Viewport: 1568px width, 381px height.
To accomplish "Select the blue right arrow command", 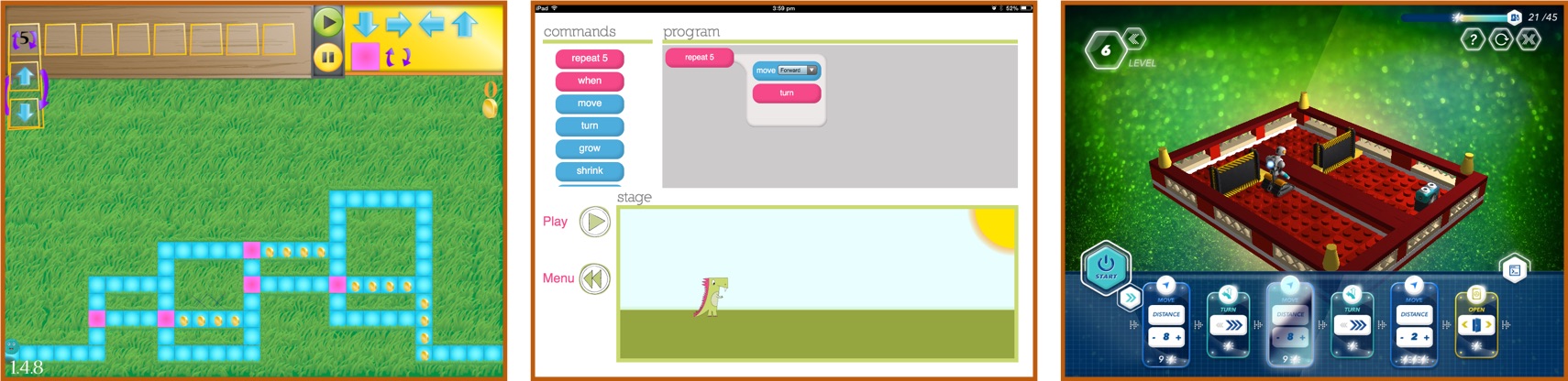I will (399, 24).
